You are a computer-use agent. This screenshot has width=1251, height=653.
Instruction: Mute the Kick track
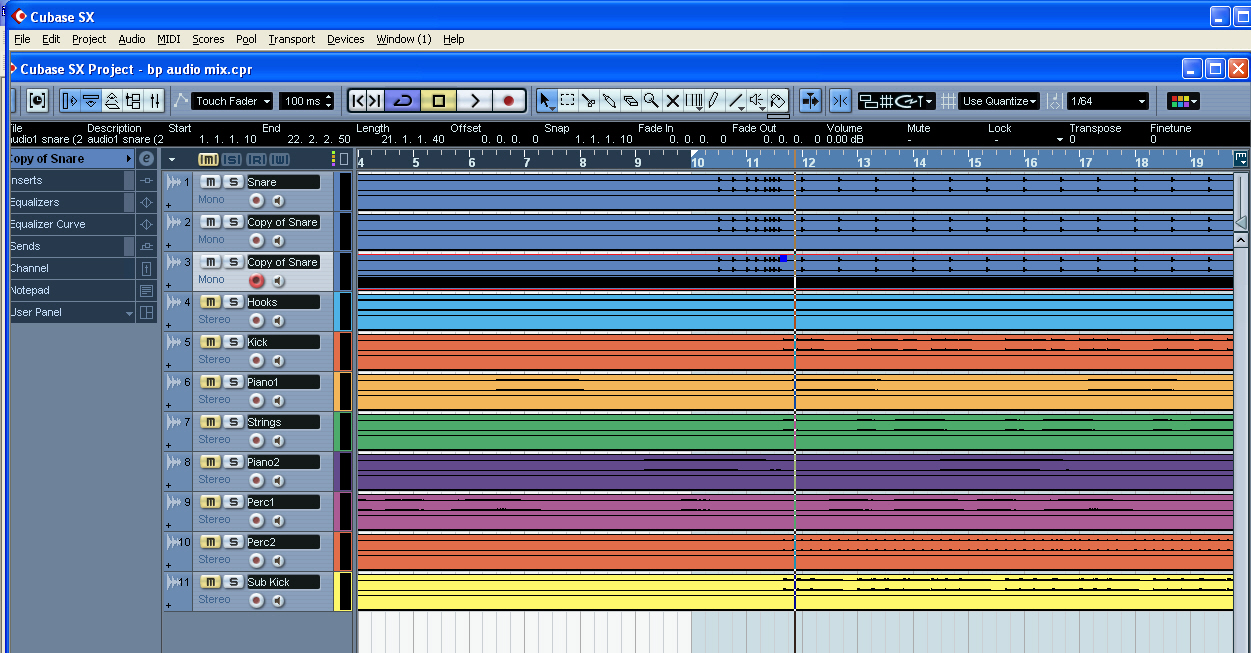point(210,342)
